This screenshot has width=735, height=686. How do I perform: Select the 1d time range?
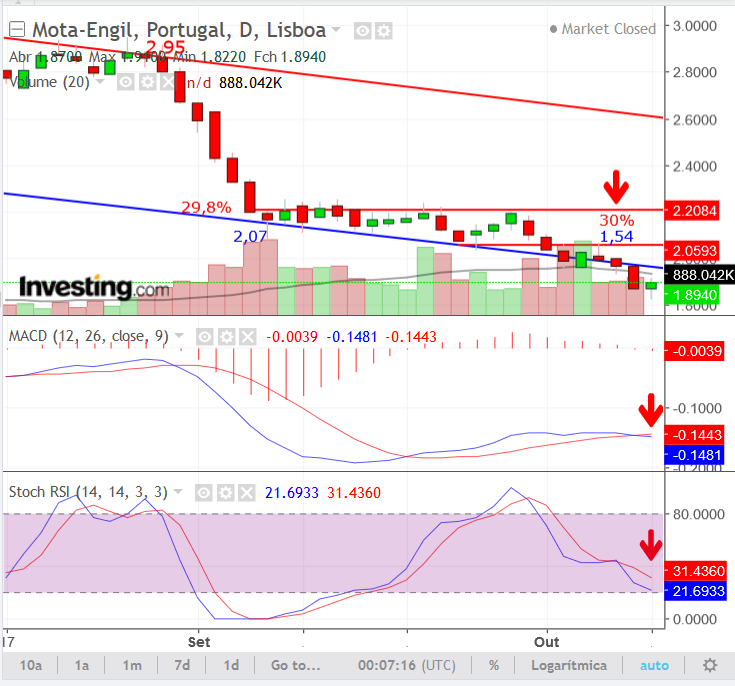(231, 665)
